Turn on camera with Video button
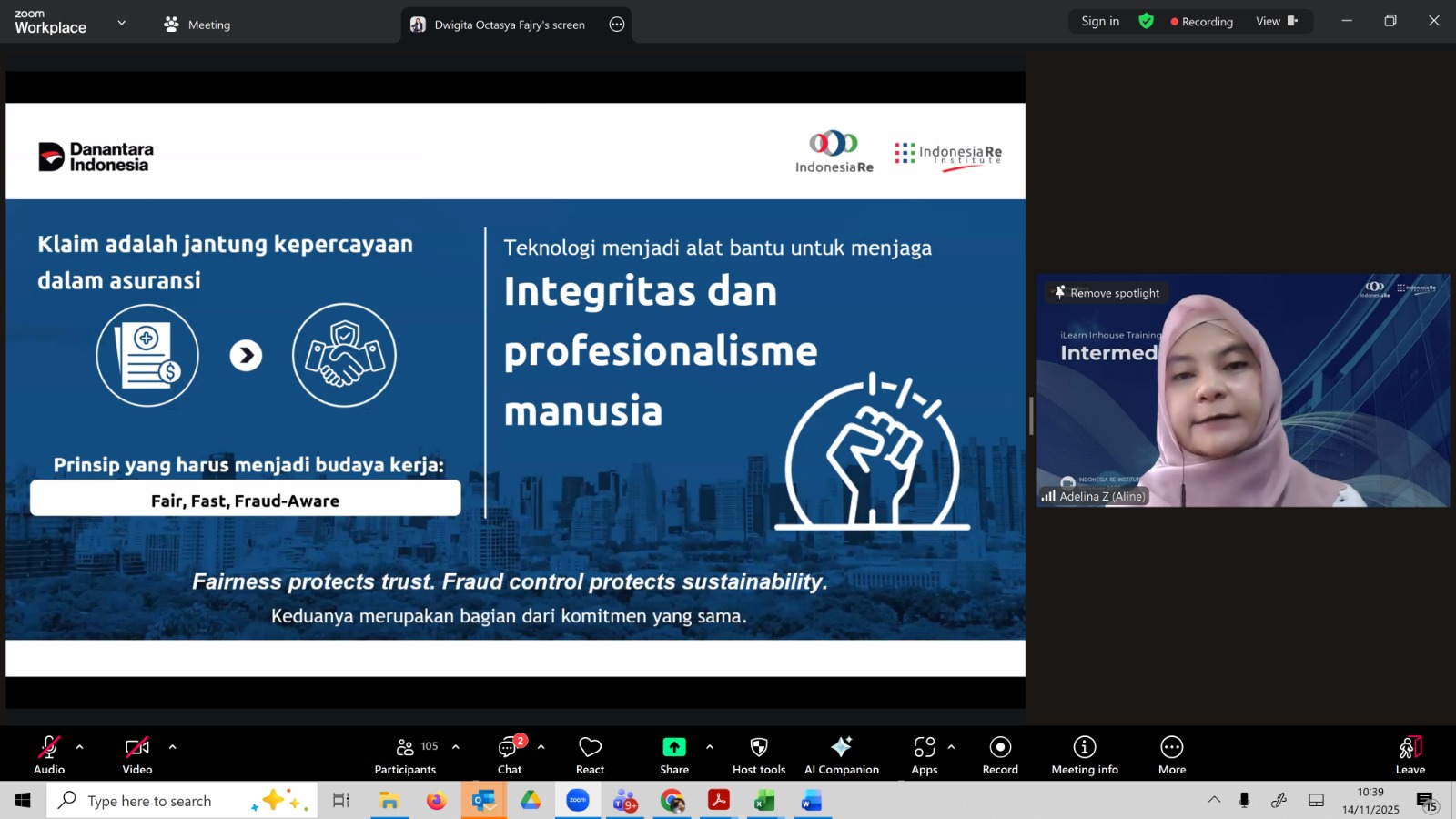 (137, 755)
